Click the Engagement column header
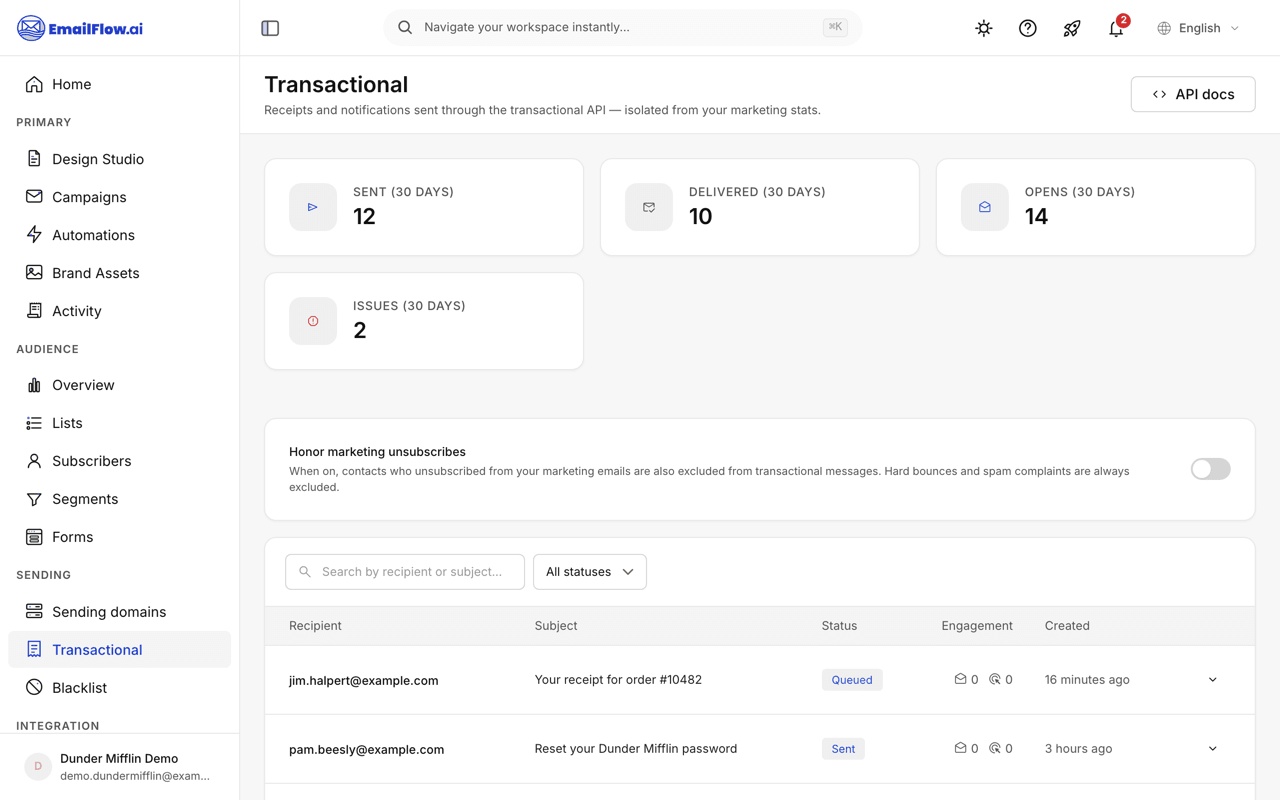The width and height of the screenshot is (1280, 800). (x=977, y=626)
